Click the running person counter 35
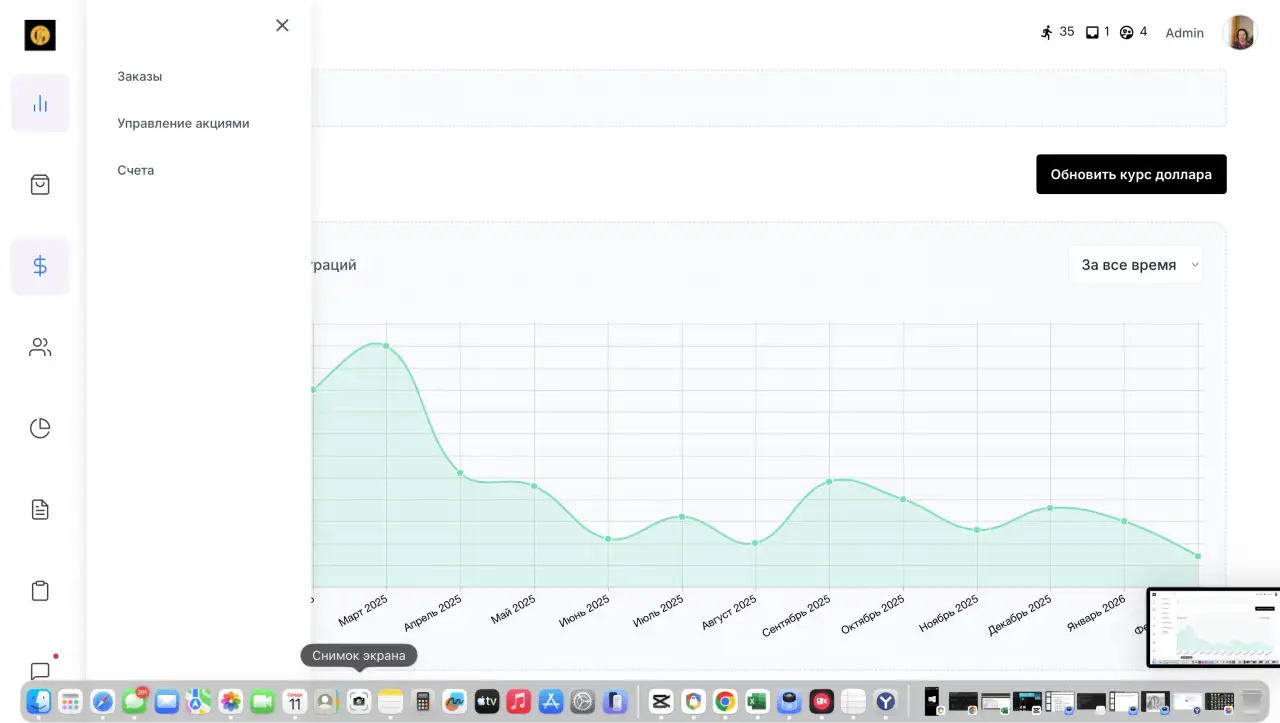The width and height of the screenshot is (1280, 723). click(x=1057, y=32)
